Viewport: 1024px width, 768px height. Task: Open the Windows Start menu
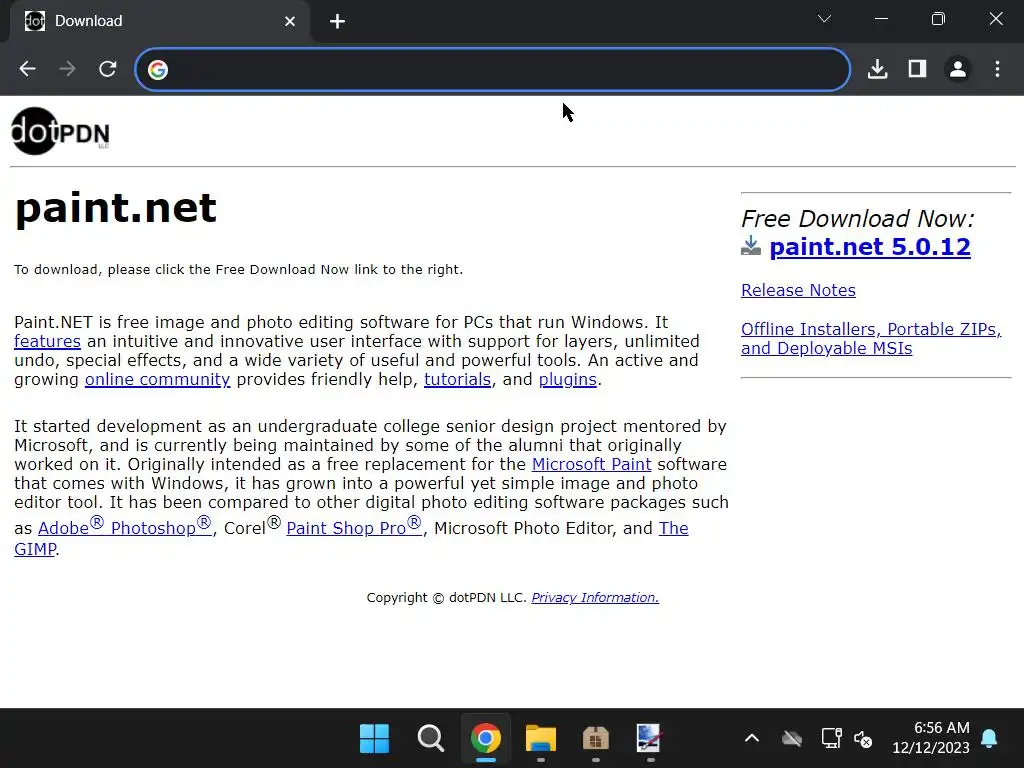tap(374, 739)
